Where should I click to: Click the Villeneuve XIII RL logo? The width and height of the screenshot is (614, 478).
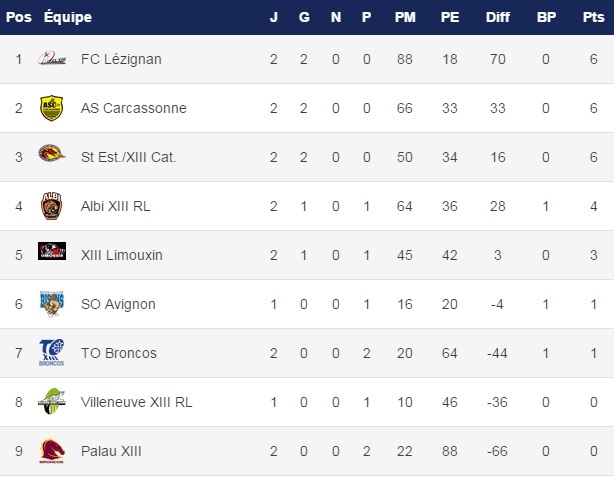click(51, 401)
